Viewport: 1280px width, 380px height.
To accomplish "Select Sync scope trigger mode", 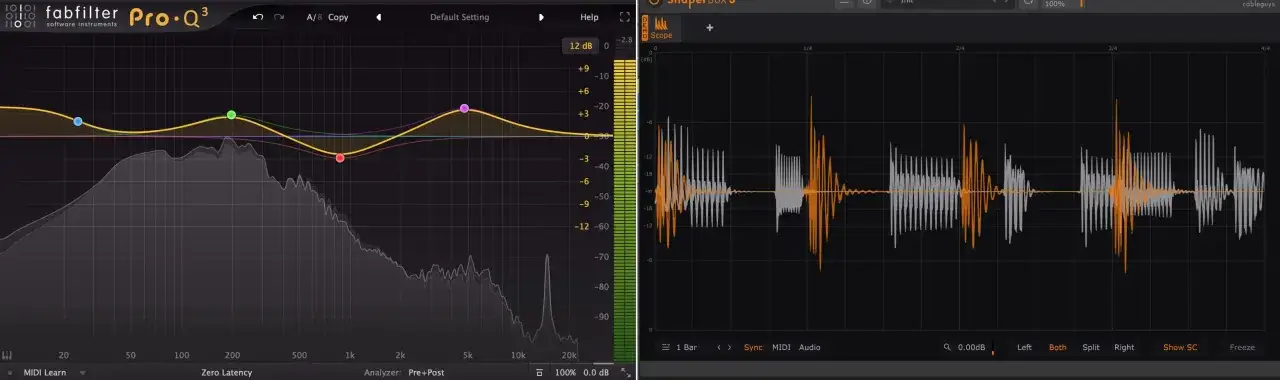I will click(x=753, y=347).
